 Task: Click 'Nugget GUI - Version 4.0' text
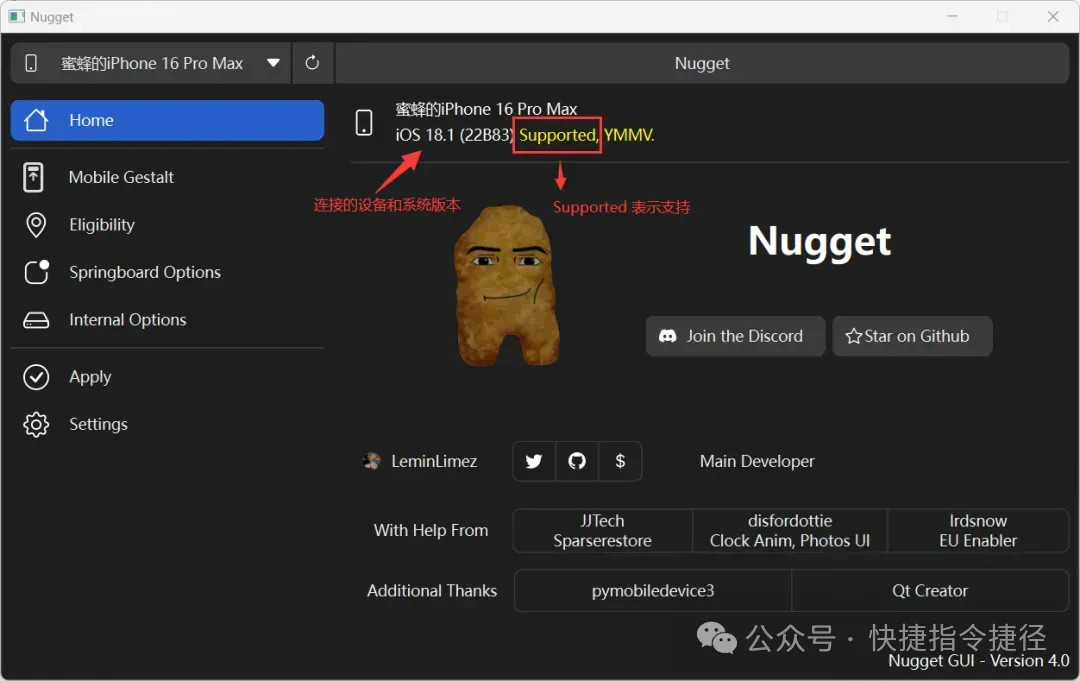pyautogui.click(x=979, y=661)
